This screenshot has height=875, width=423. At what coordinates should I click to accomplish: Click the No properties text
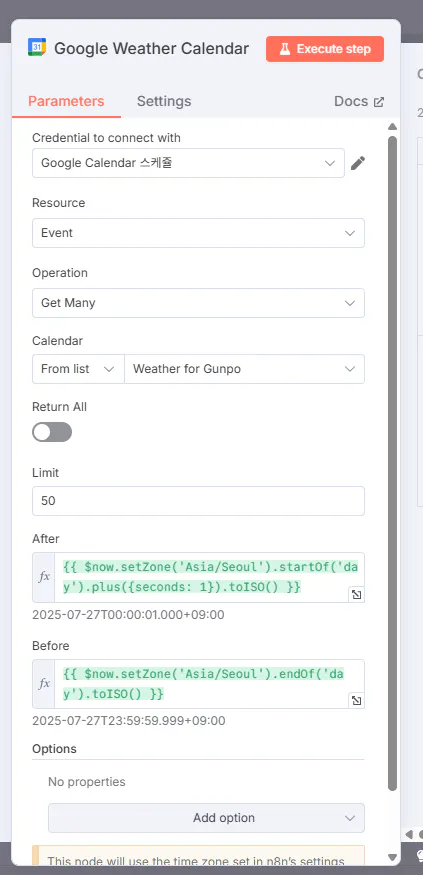tap(86, 782)
